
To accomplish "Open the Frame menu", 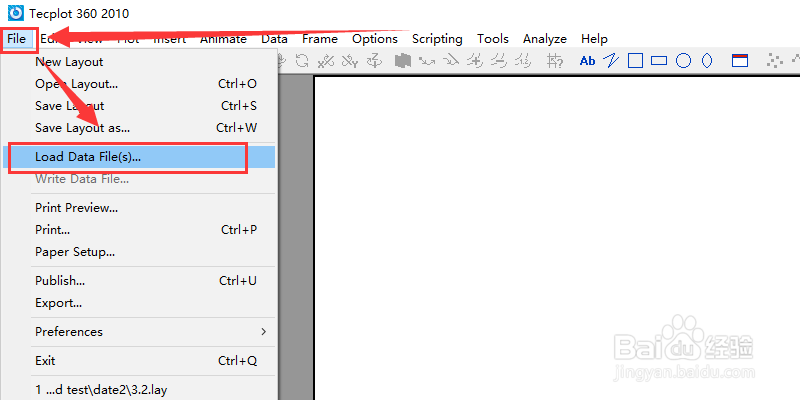I will pos(320,39).
